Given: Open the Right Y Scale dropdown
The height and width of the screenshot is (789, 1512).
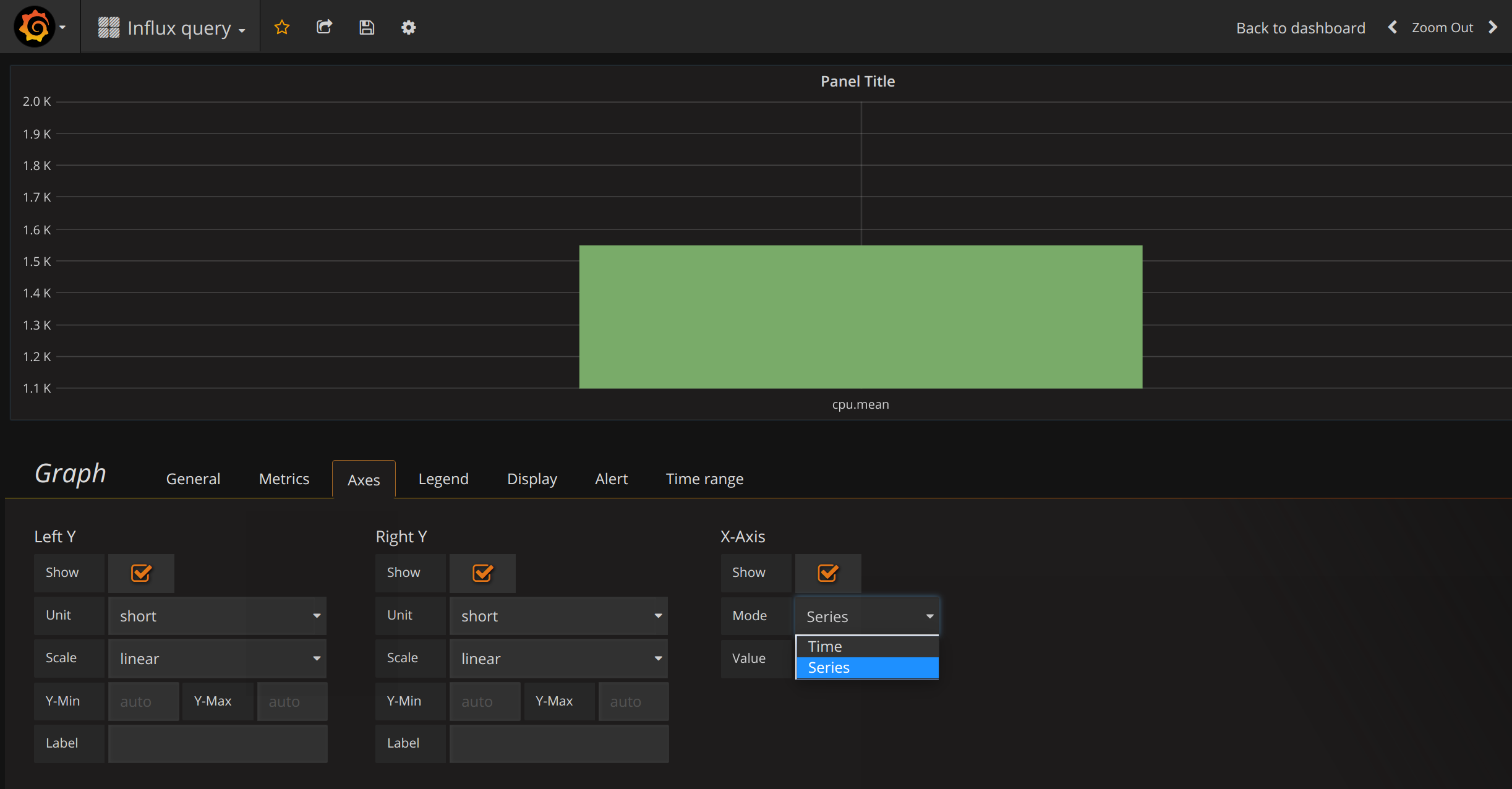Looking at the screenshot, I should pos(558,659).
